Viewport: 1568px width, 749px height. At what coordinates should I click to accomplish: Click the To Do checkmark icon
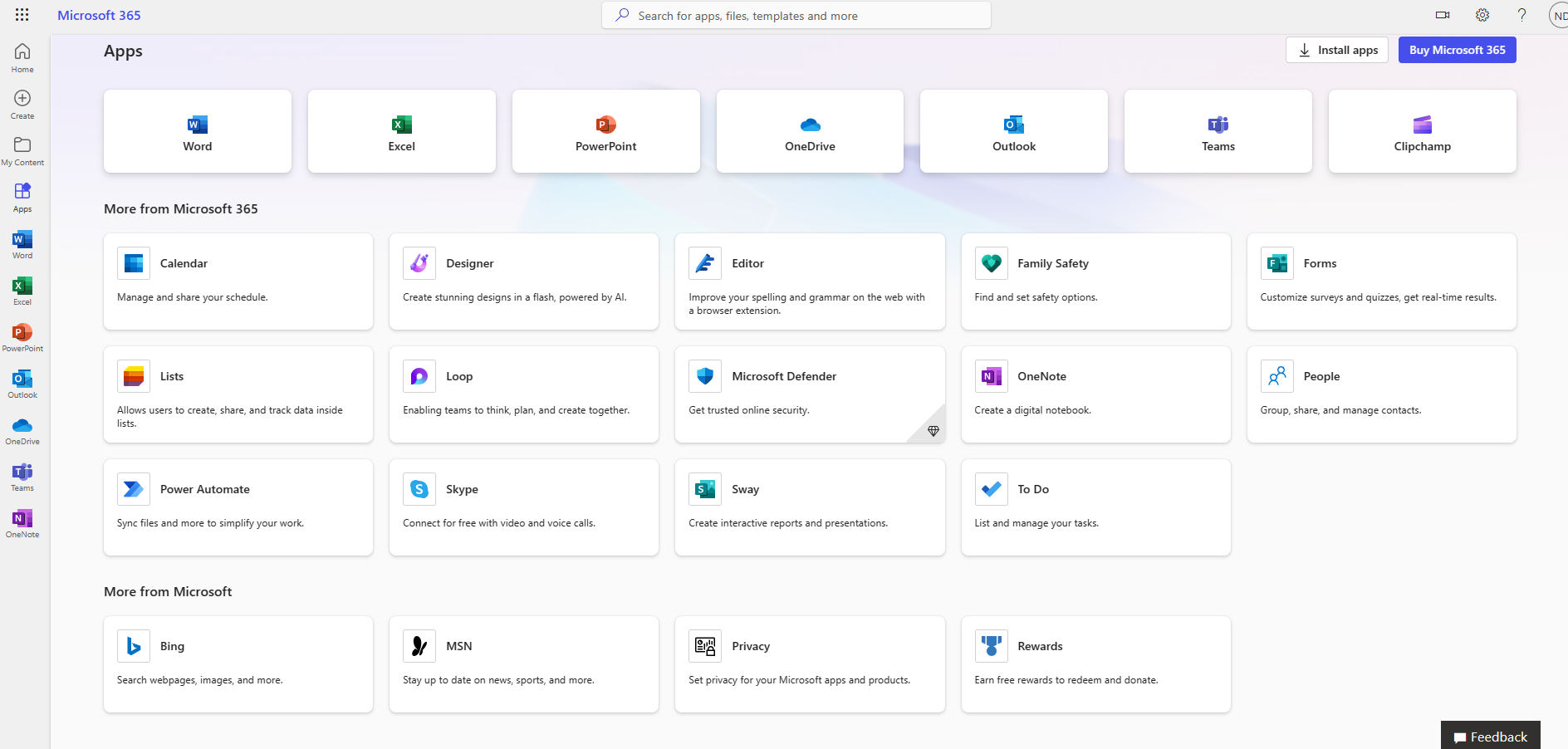pyautogui.click(x=992, y=489)
